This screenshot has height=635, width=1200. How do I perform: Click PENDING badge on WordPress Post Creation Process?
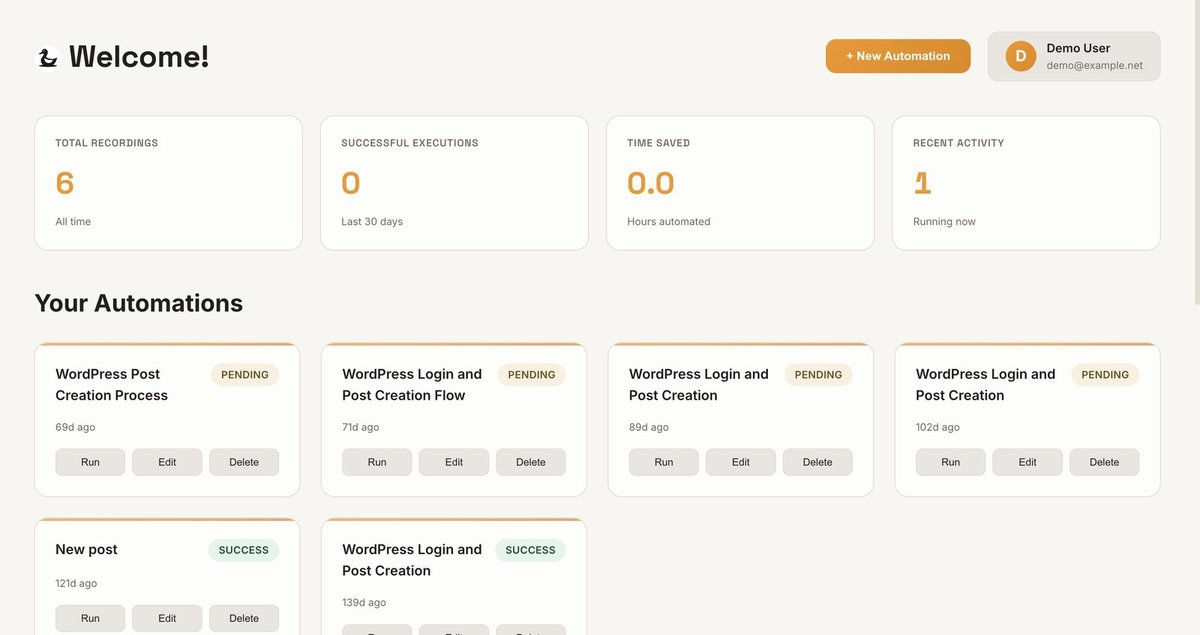(x=245, y=375)
